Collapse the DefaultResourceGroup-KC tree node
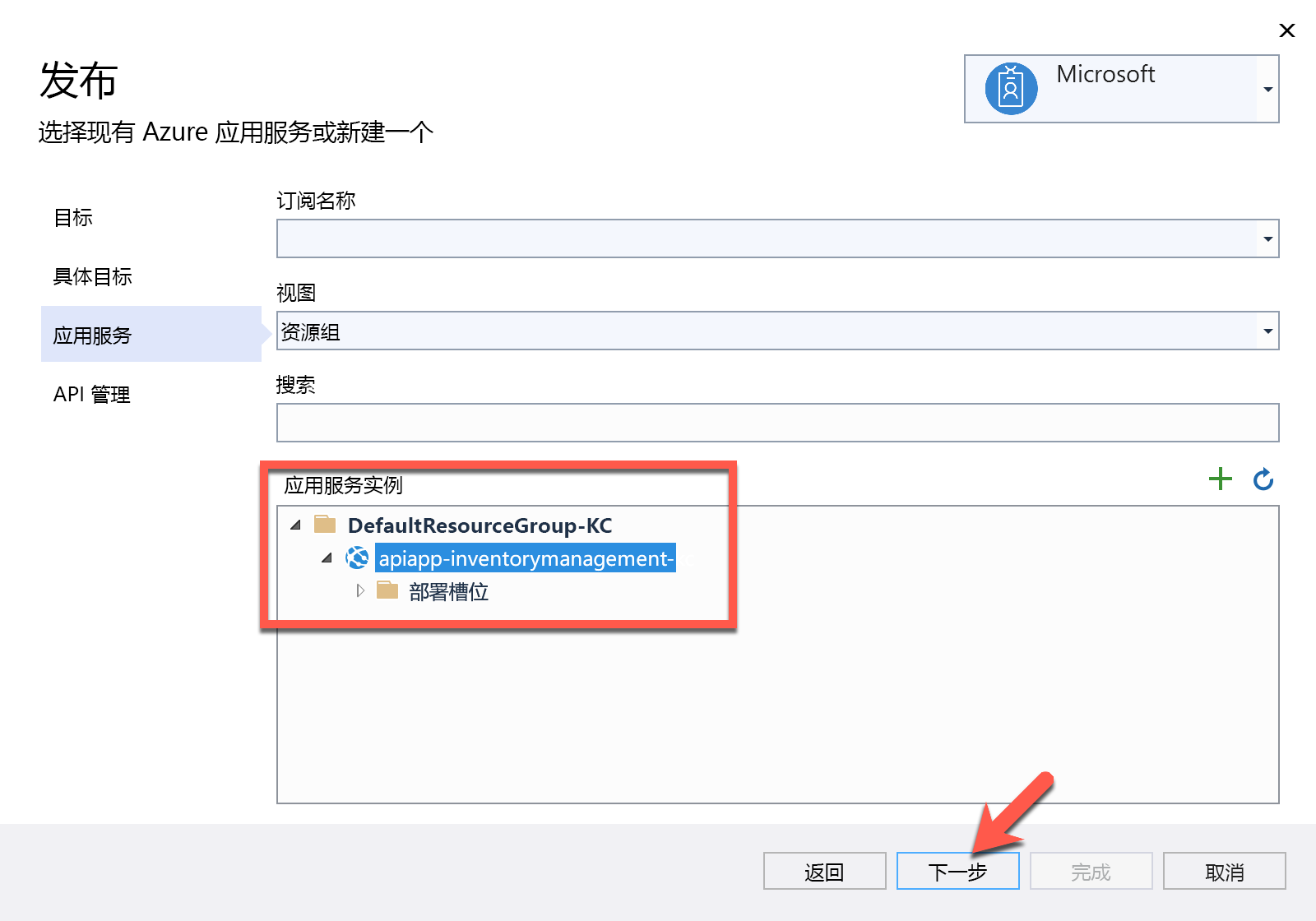1316x921 pixels. click(296, 525)
